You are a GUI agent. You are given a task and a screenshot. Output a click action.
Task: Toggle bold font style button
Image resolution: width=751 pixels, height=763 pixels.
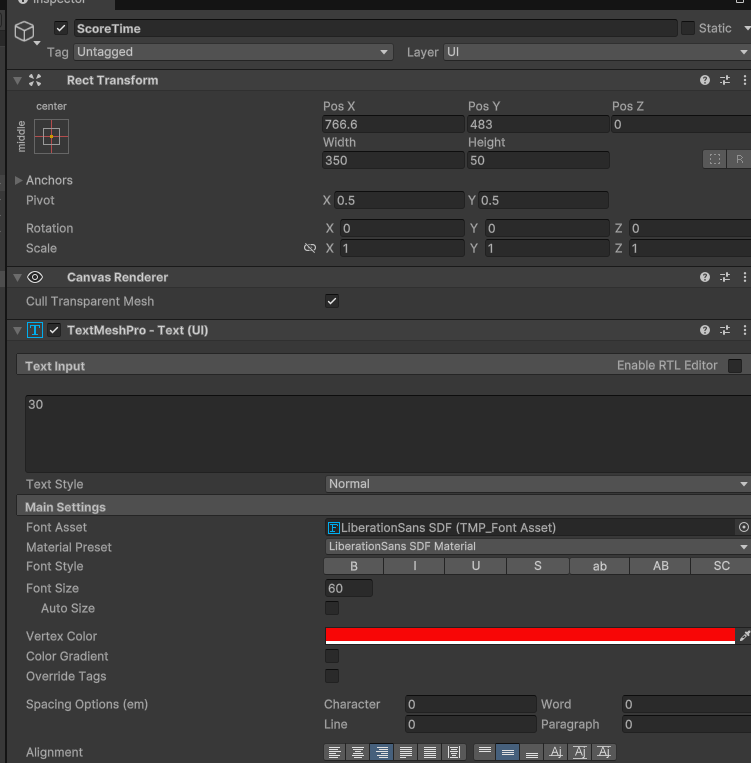pyautogui.click(x=354, y=566)
